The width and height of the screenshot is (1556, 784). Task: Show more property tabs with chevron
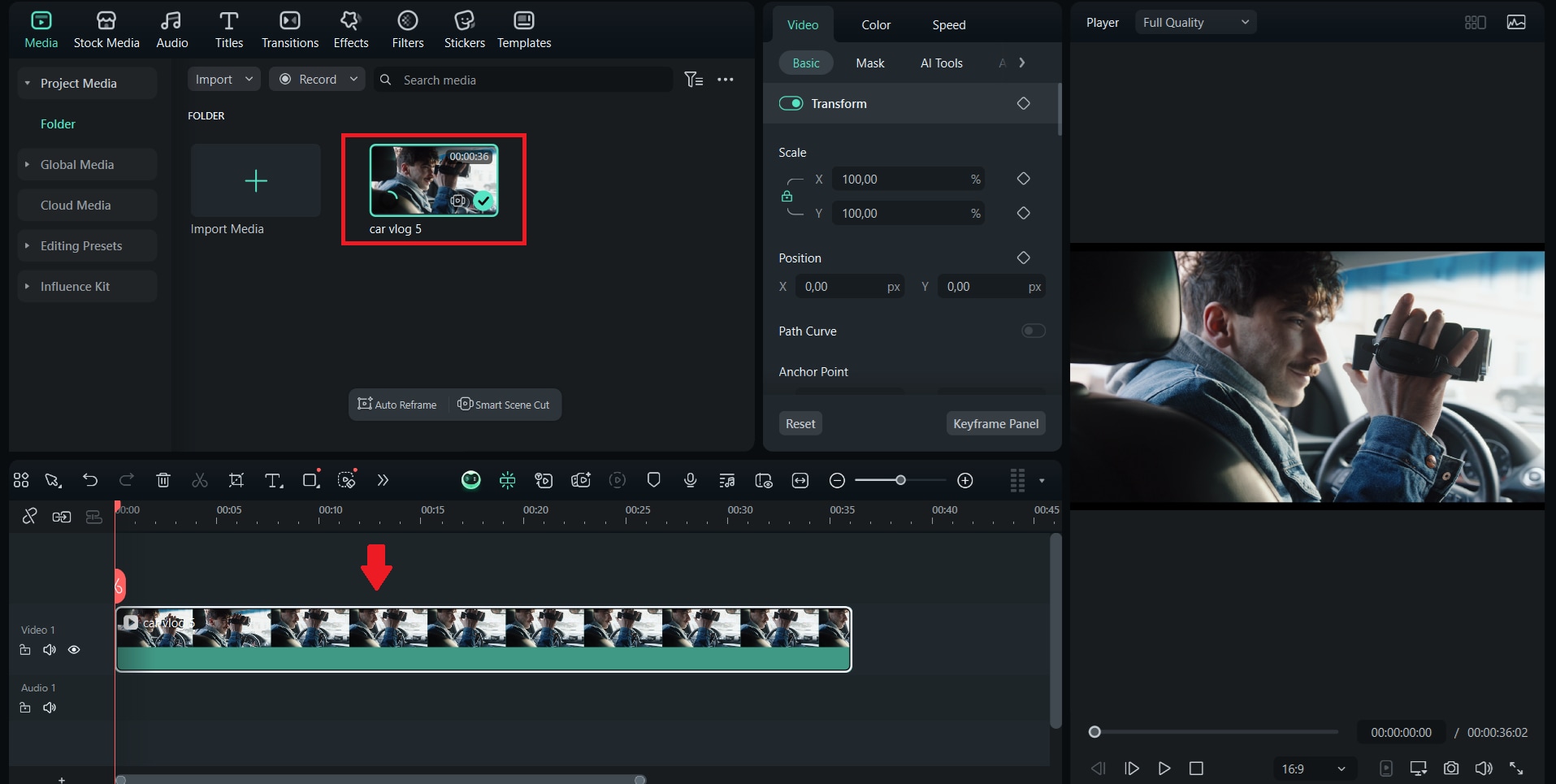tap(1022, 63)
